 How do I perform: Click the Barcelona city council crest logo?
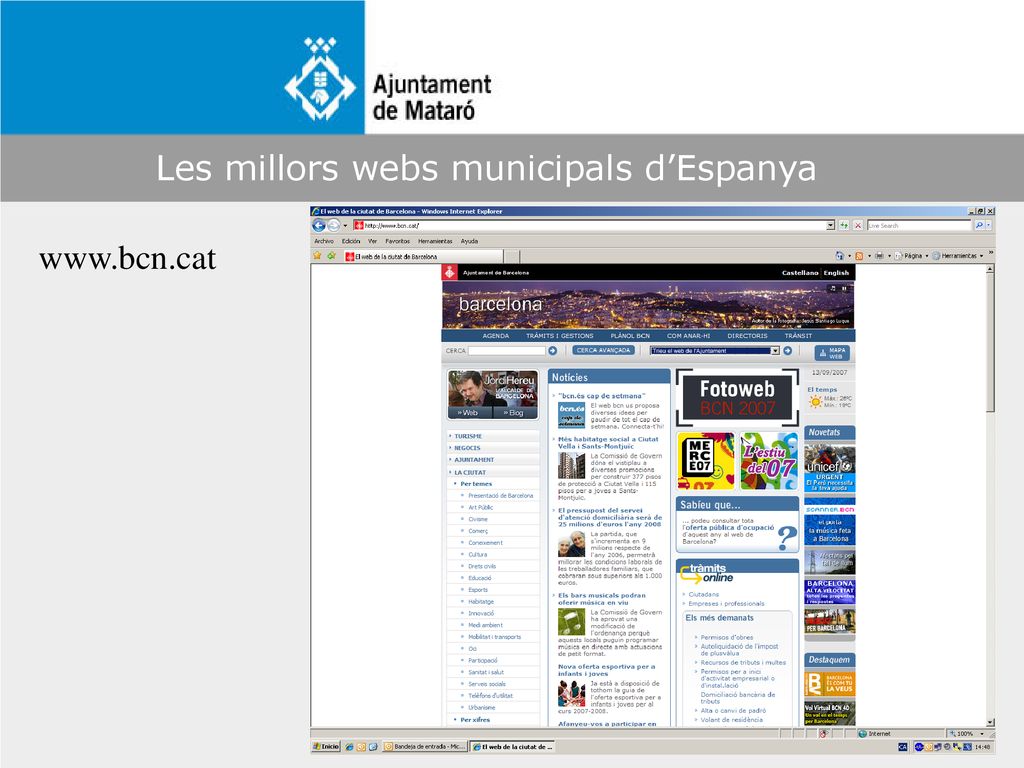click(x=449, y=272)
